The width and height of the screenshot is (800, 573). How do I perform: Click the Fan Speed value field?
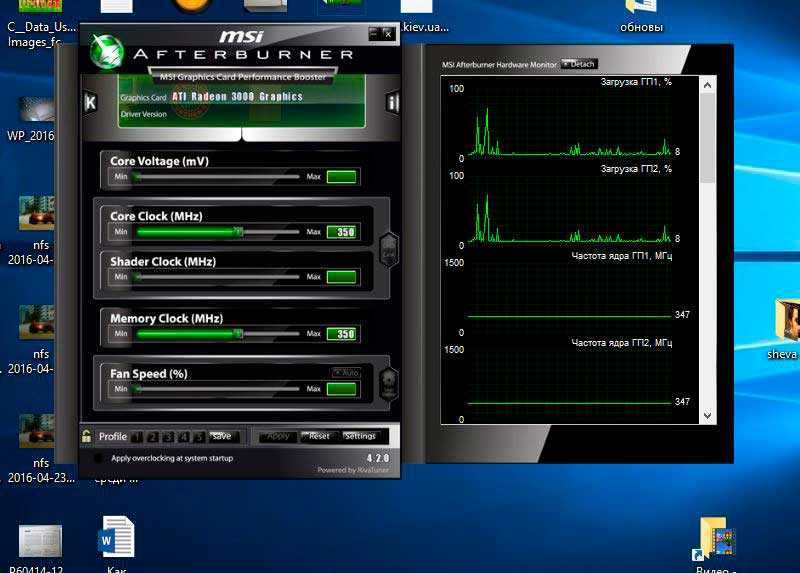341,389
